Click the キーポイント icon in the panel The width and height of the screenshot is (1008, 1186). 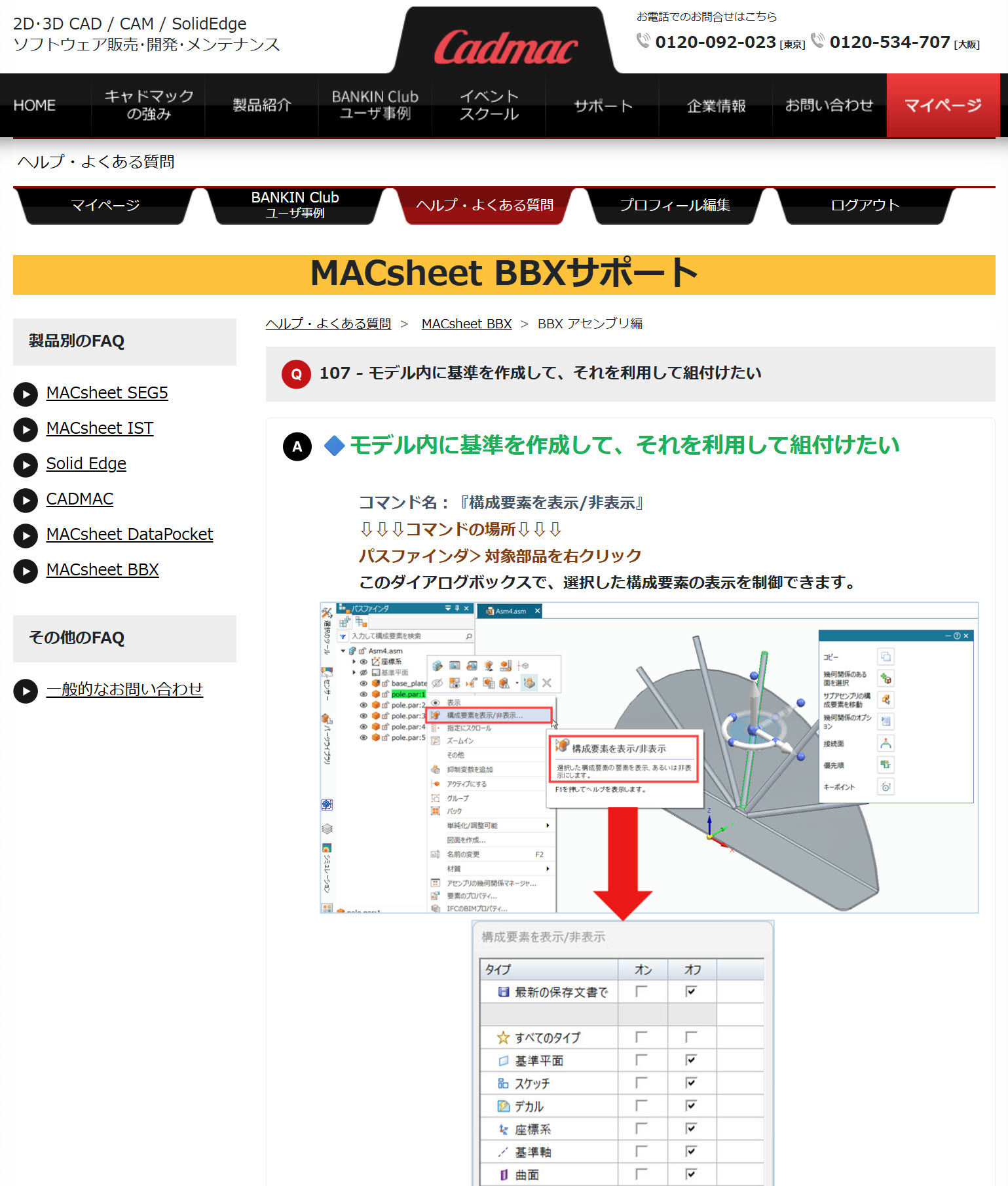886,786
